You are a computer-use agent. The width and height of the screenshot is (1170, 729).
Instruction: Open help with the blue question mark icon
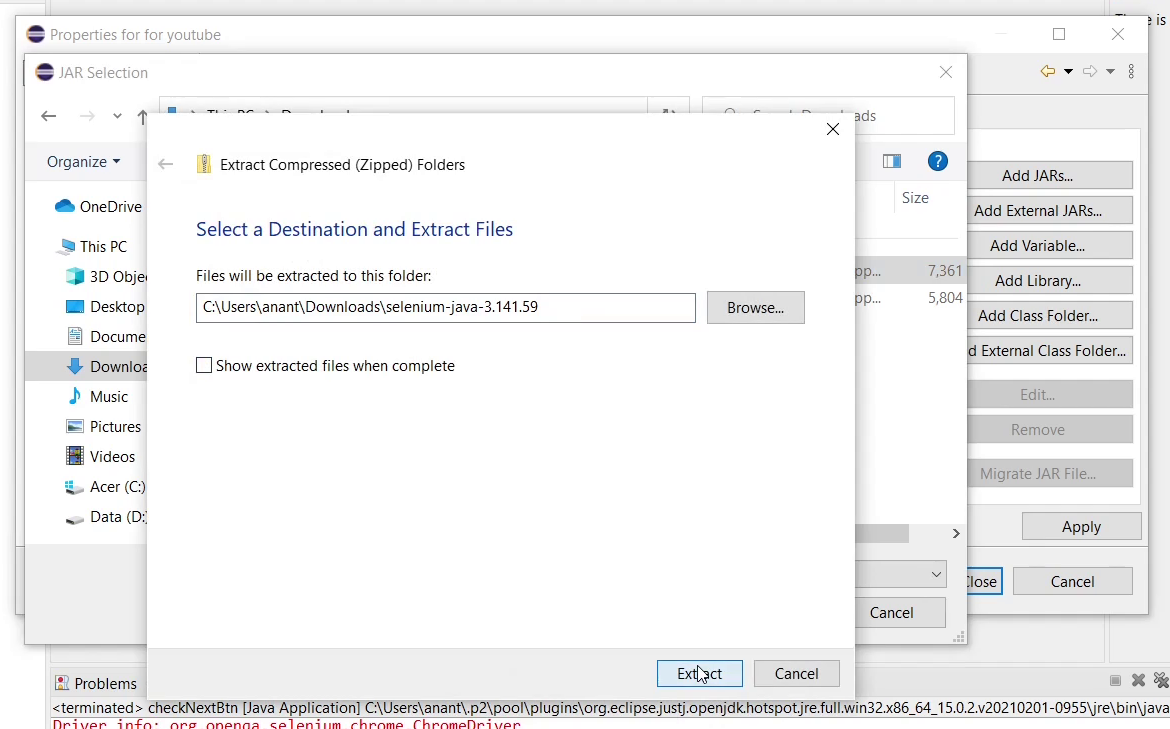(x=938, y=161)
